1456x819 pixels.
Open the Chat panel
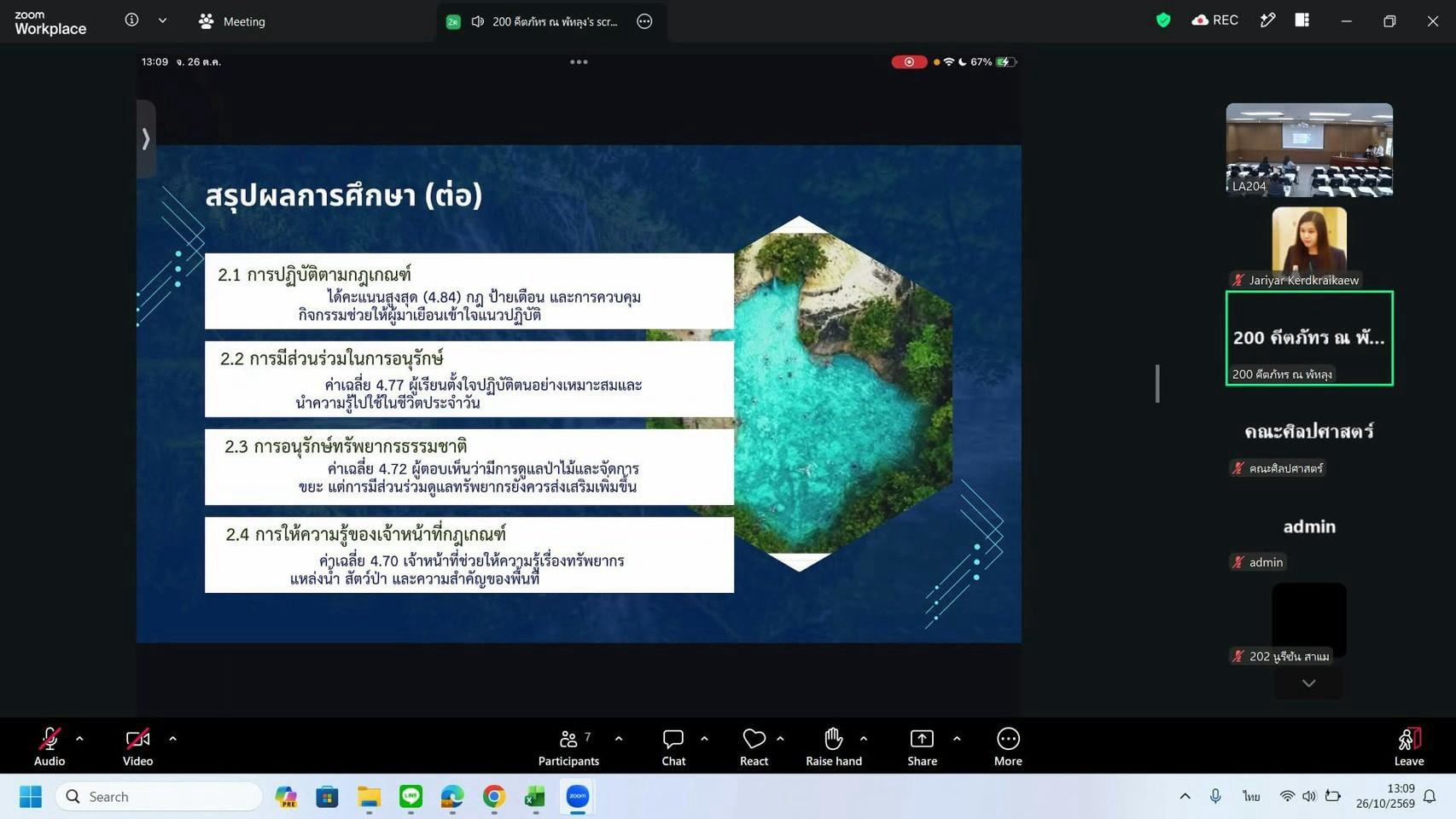(x=673, y=746)
